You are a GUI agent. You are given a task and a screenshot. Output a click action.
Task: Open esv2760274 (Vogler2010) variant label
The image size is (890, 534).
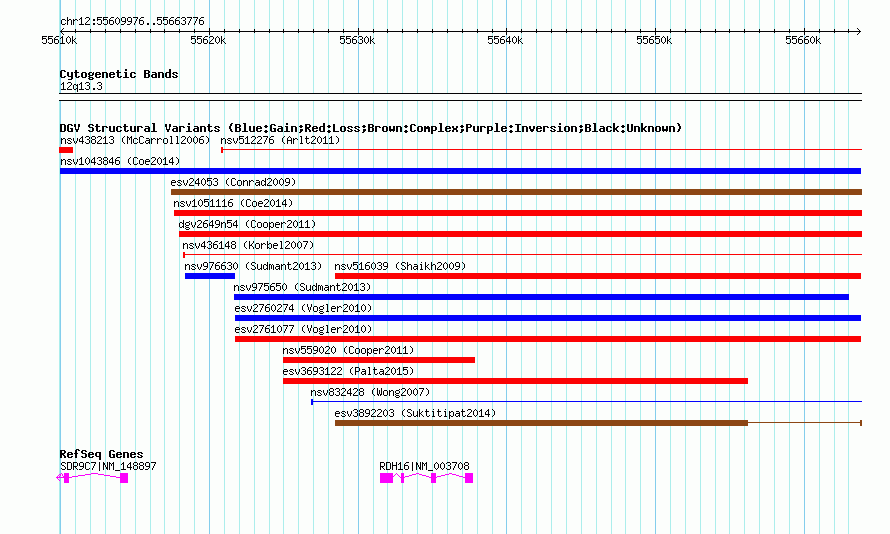pos(303,308)
